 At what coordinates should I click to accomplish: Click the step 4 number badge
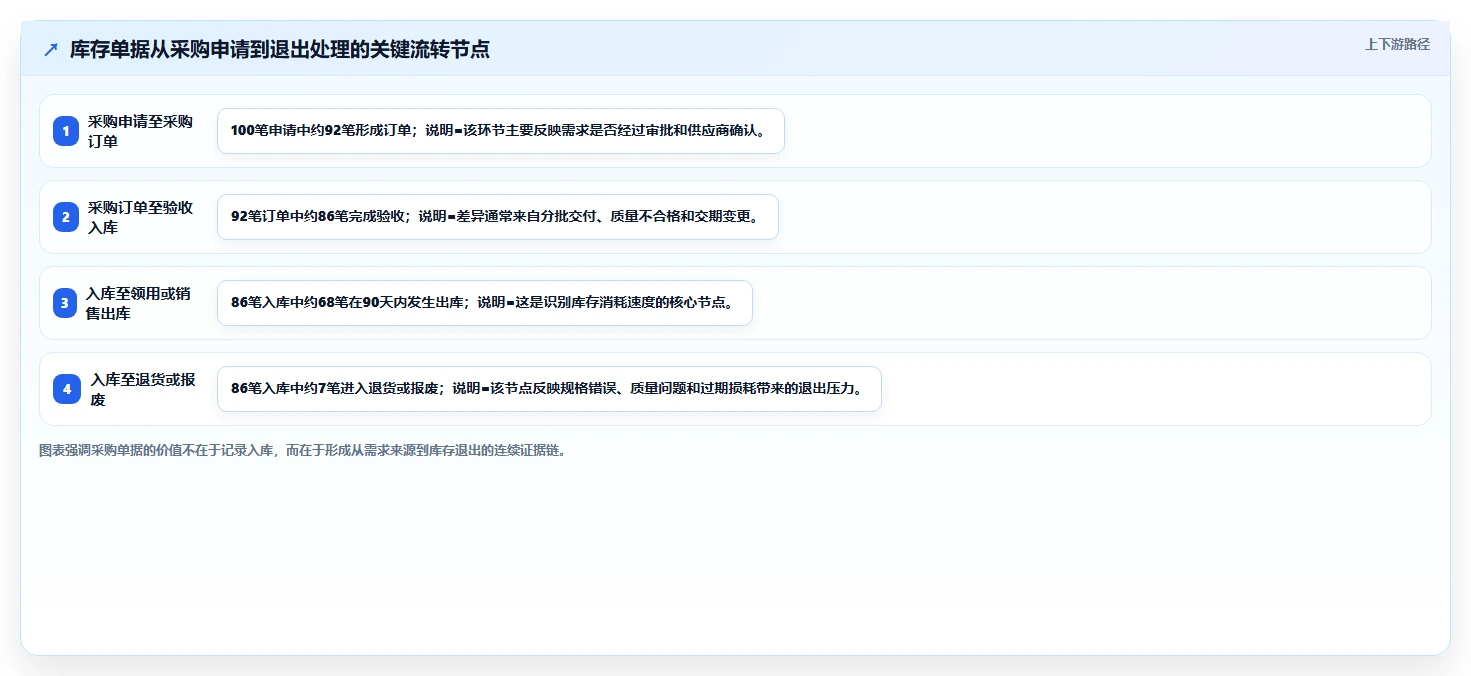click(66, 389)
